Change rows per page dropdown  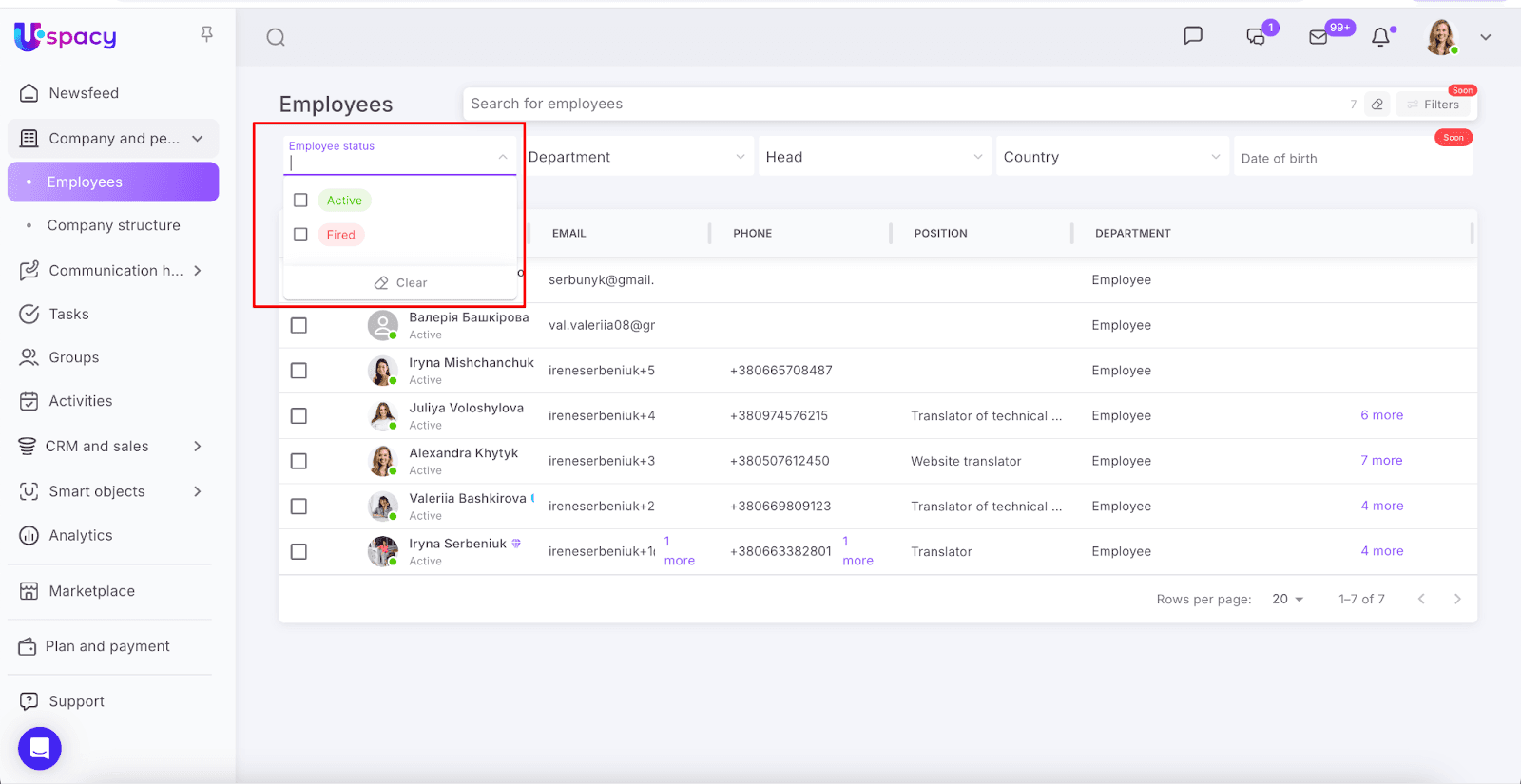(1287, 599)
